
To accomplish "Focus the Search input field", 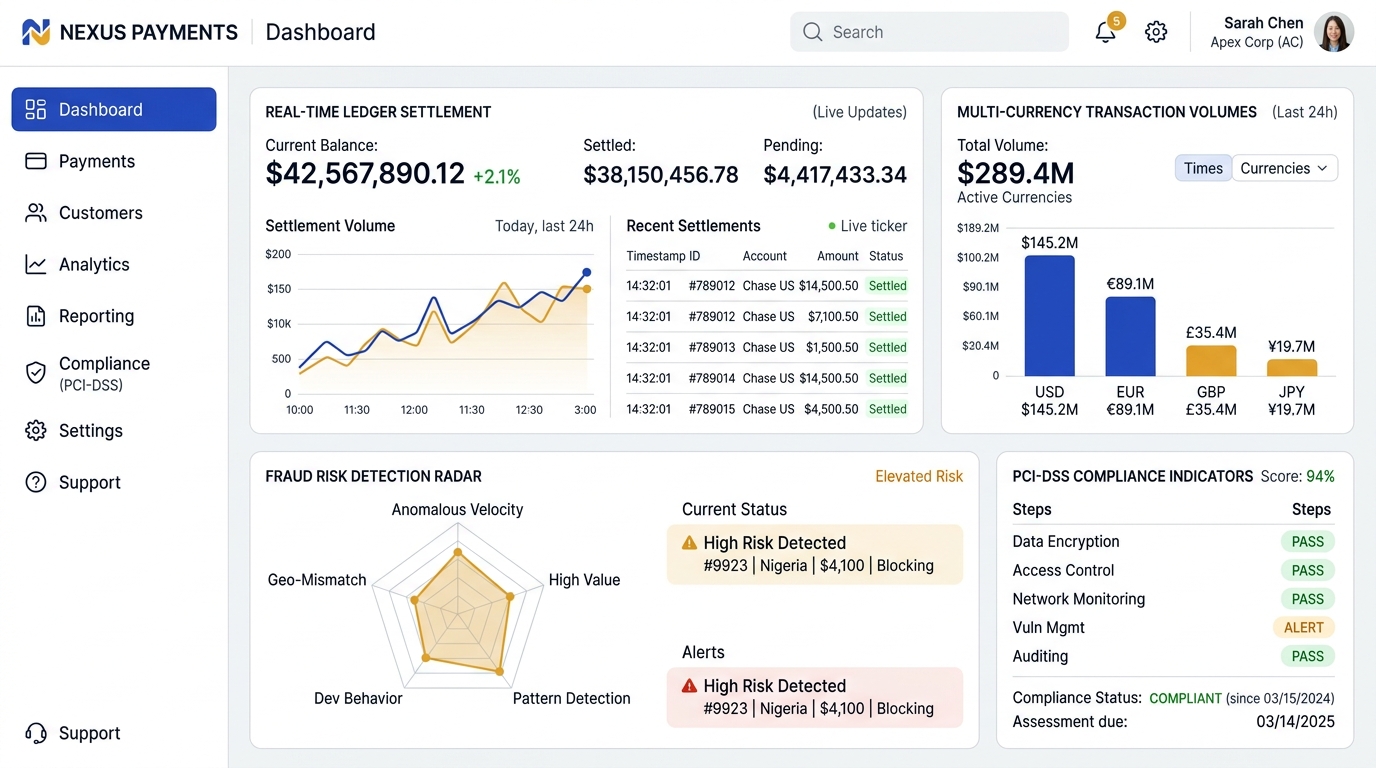I will pos(929,32).
